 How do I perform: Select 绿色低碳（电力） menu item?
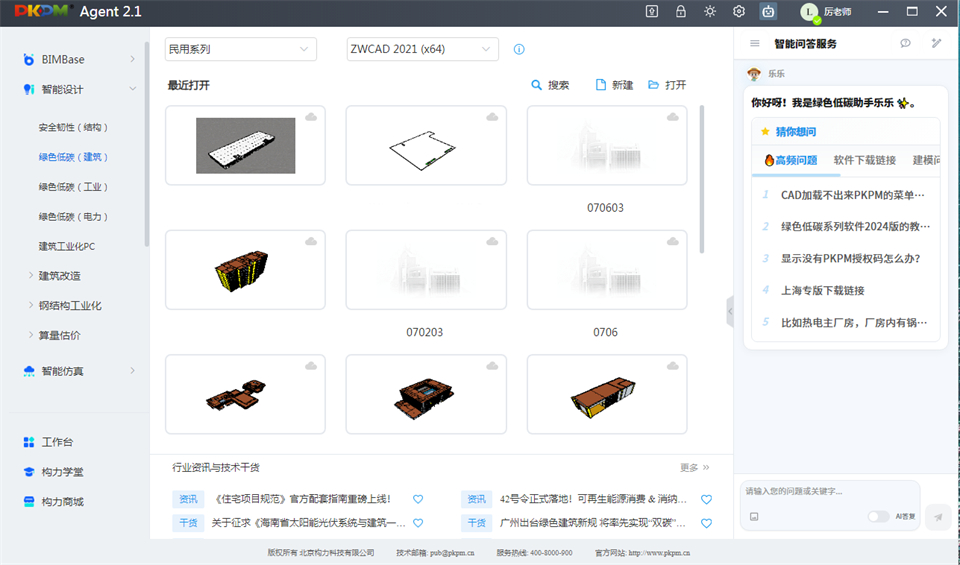point(73,217)
